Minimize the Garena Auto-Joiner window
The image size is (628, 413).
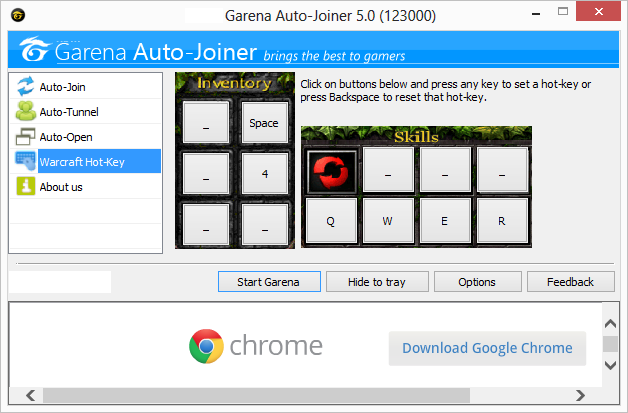point(536,14)
